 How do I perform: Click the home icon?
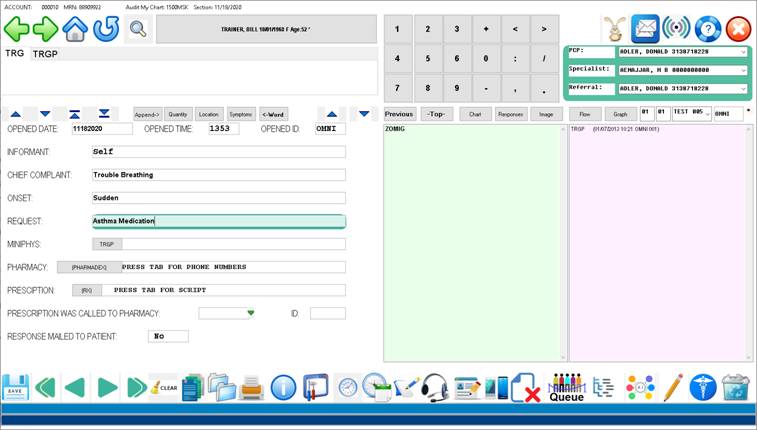tap(75, 28)
